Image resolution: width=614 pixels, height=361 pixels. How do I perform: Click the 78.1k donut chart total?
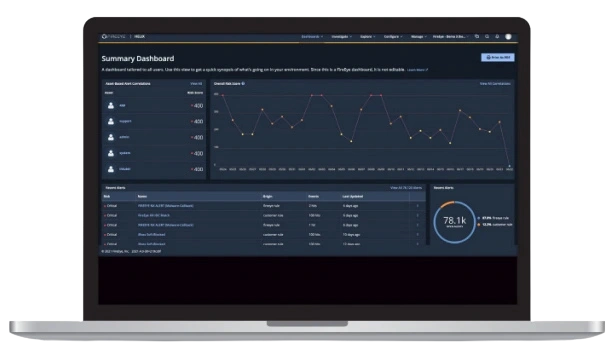point(455,221)
